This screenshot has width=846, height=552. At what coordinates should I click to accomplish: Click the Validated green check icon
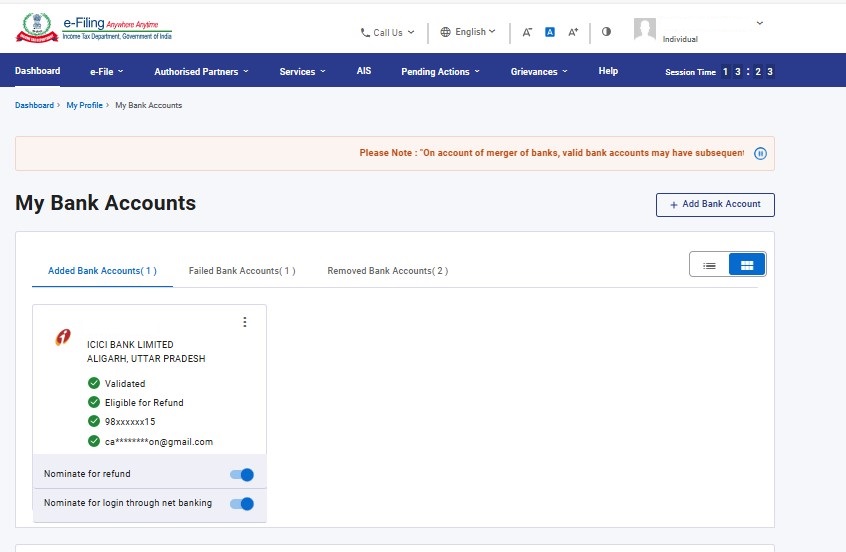(x=94, y=383)
